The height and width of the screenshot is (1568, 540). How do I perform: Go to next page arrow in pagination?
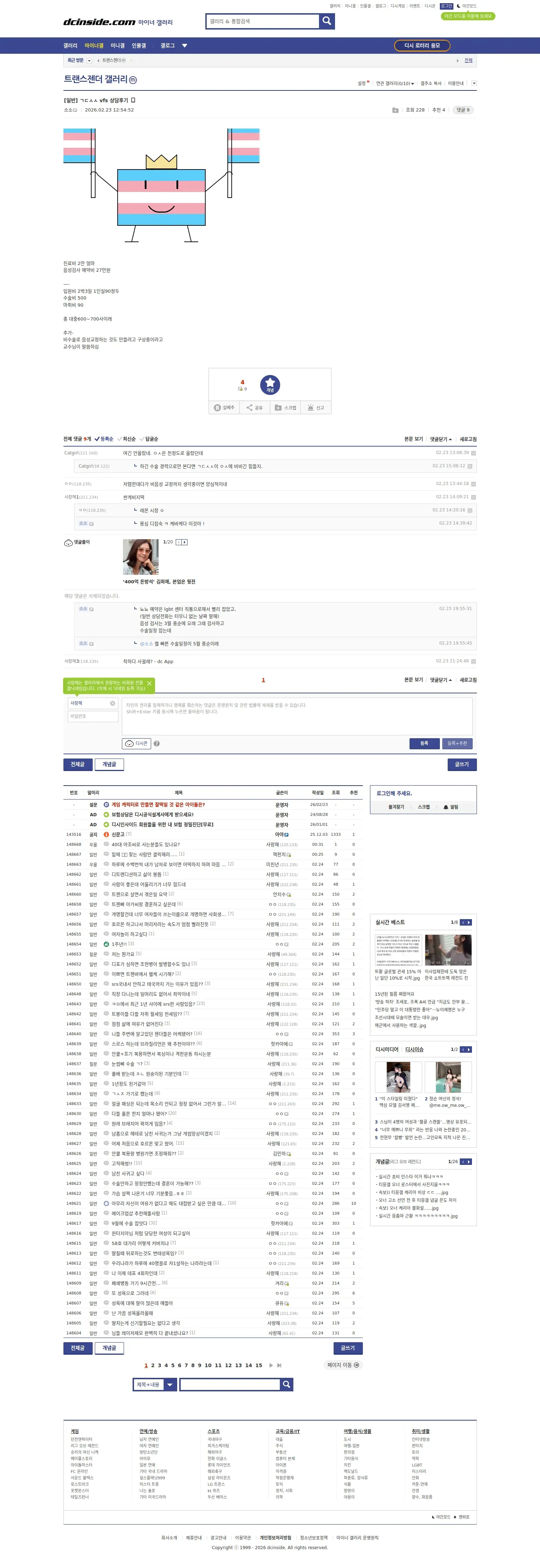click(x=271, y=1365)
